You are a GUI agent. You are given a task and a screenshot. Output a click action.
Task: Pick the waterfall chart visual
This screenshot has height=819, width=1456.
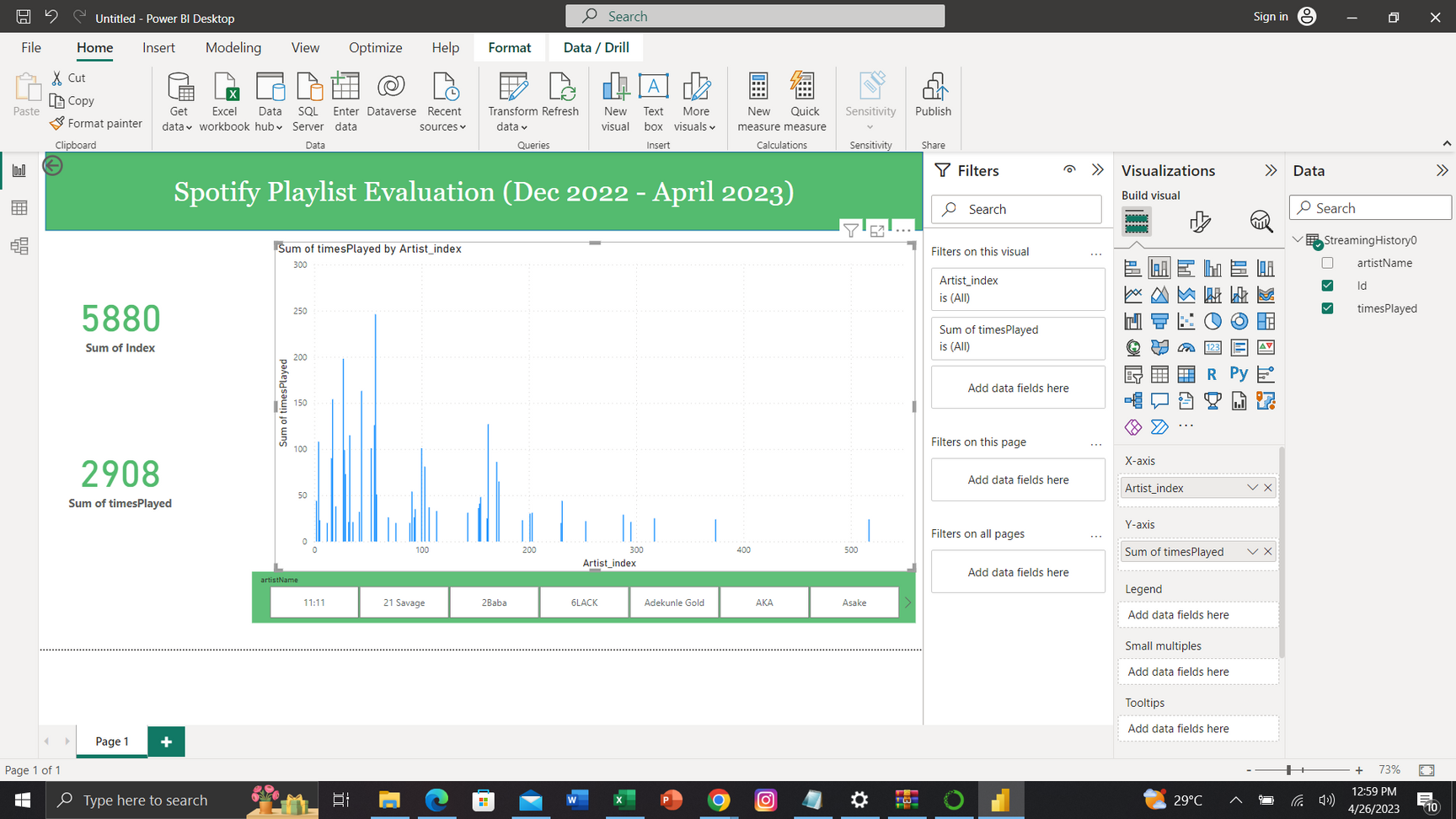[1133, 321]
